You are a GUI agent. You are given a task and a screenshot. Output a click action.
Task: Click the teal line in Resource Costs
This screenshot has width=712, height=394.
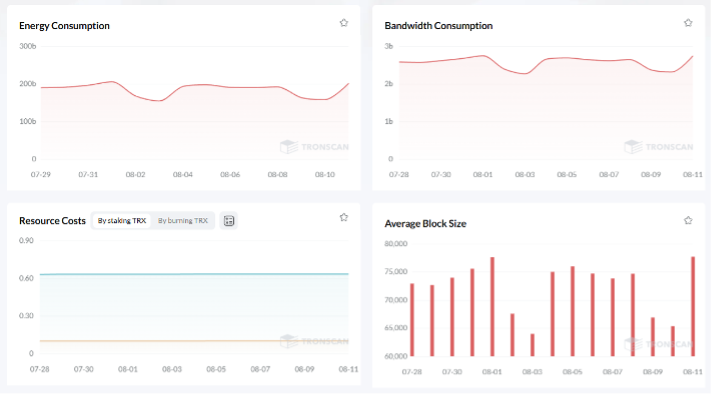194,274
